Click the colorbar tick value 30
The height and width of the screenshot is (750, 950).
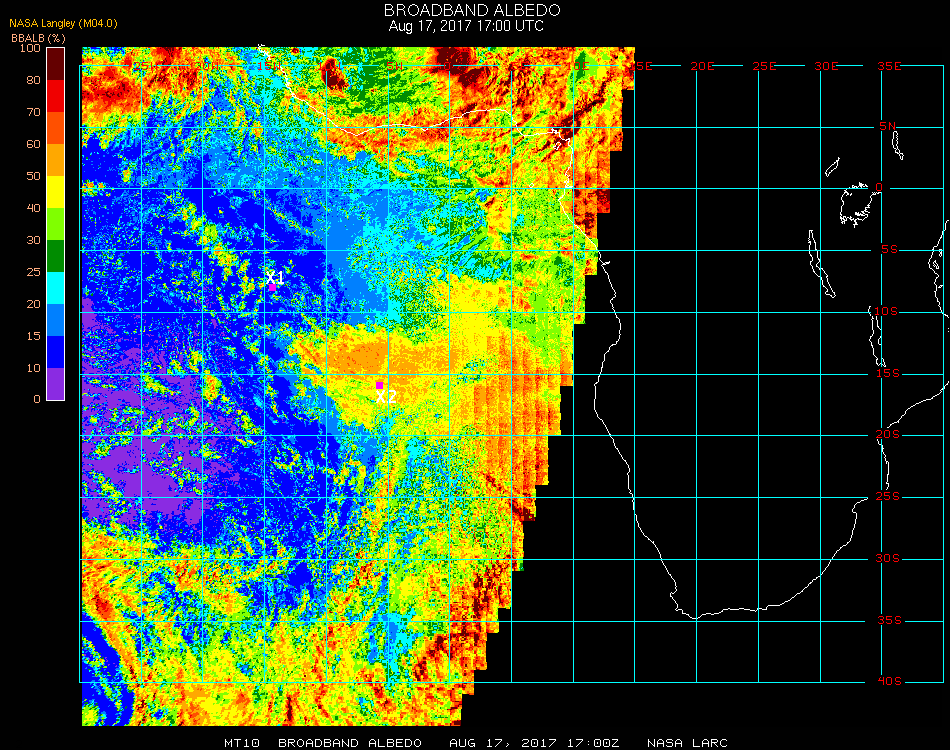click(33, 240)
